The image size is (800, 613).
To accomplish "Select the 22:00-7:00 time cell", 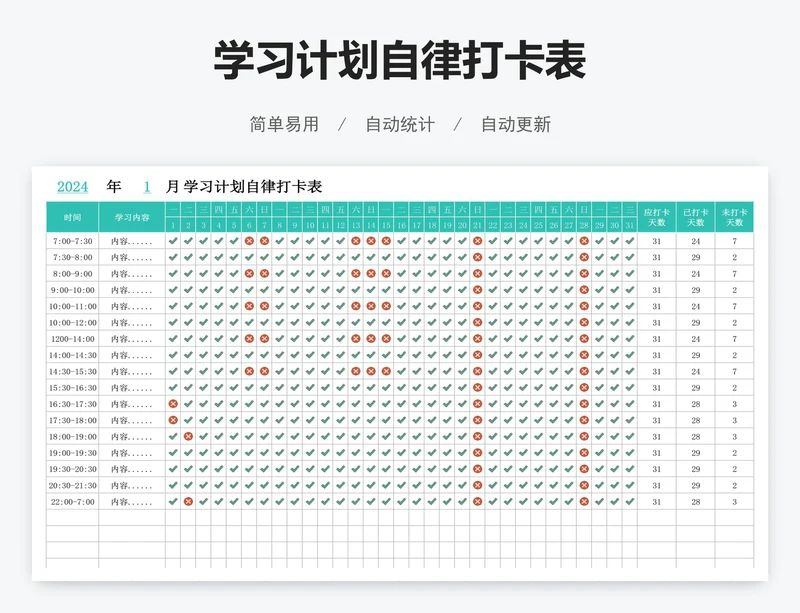I will point(72,502).
